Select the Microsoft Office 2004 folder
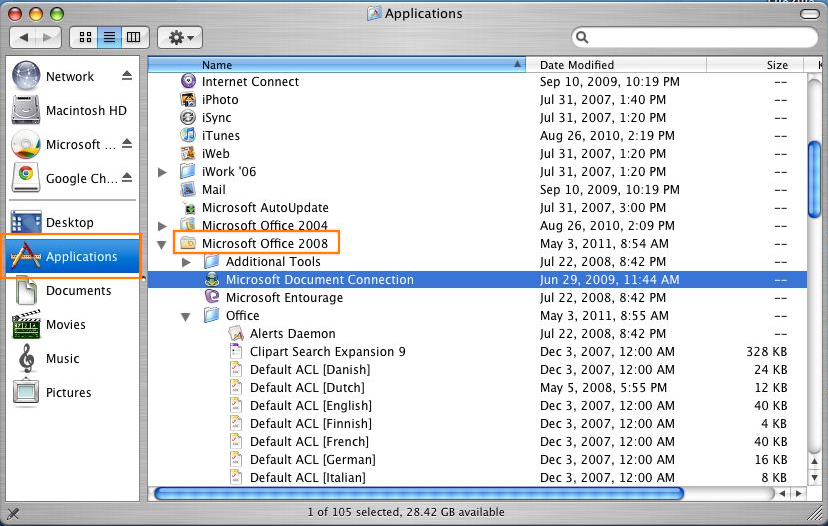The image size is (828, 526). tap(253, 225)
